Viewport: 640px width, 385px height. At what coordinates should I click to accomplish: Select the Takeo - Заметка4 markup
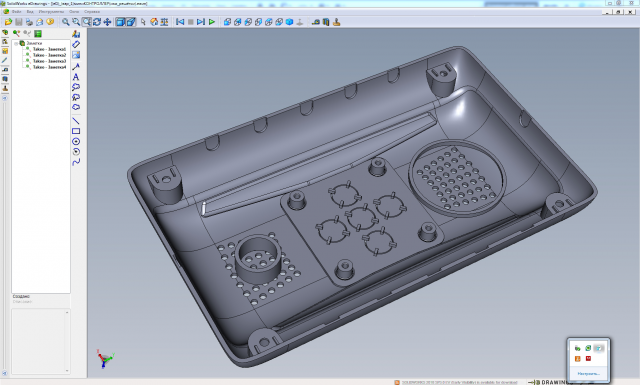pyautogui.click(x=49, y=67)
